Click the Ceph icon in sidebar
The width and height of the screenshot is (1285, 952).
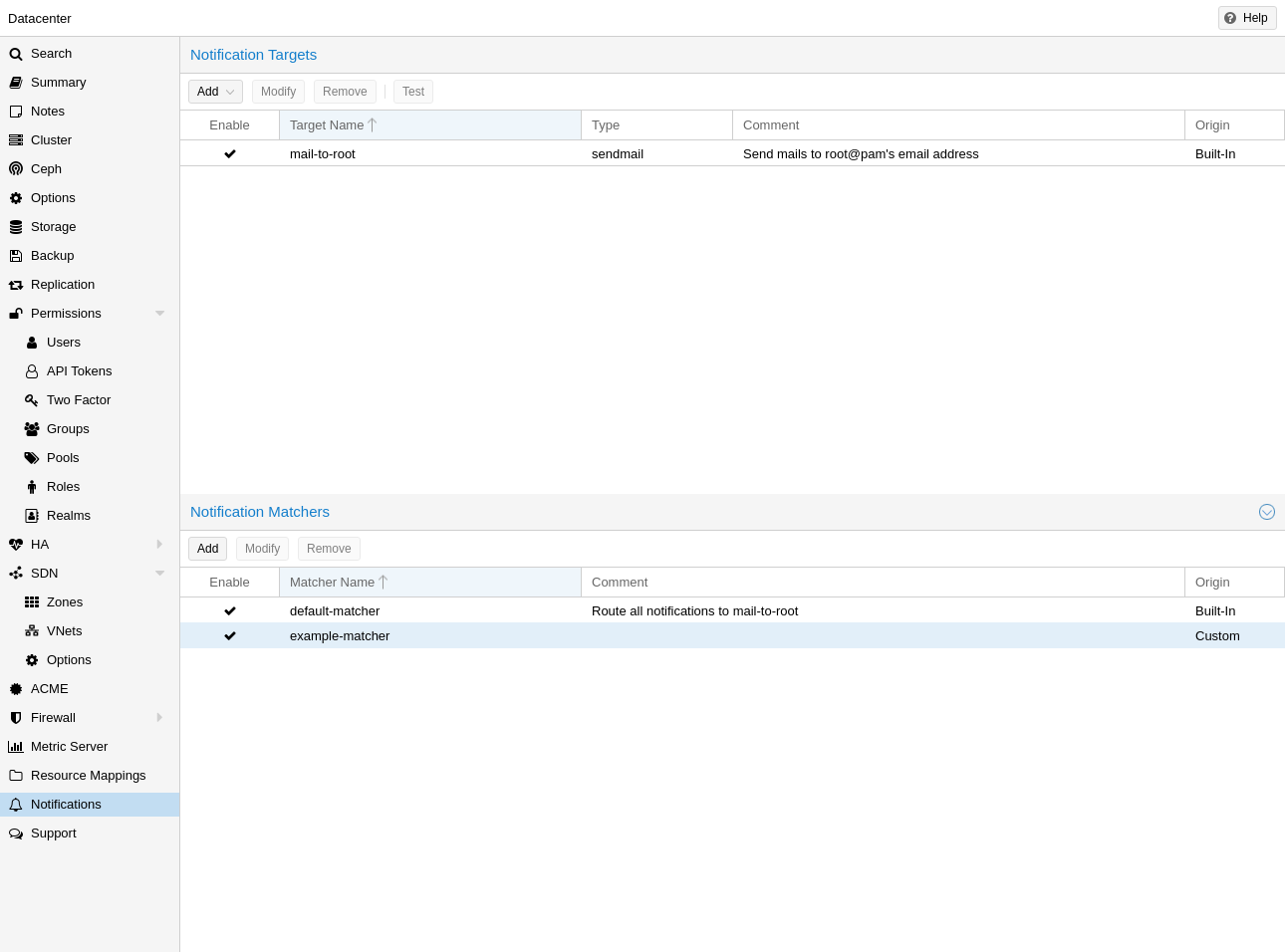coord(16,169)
